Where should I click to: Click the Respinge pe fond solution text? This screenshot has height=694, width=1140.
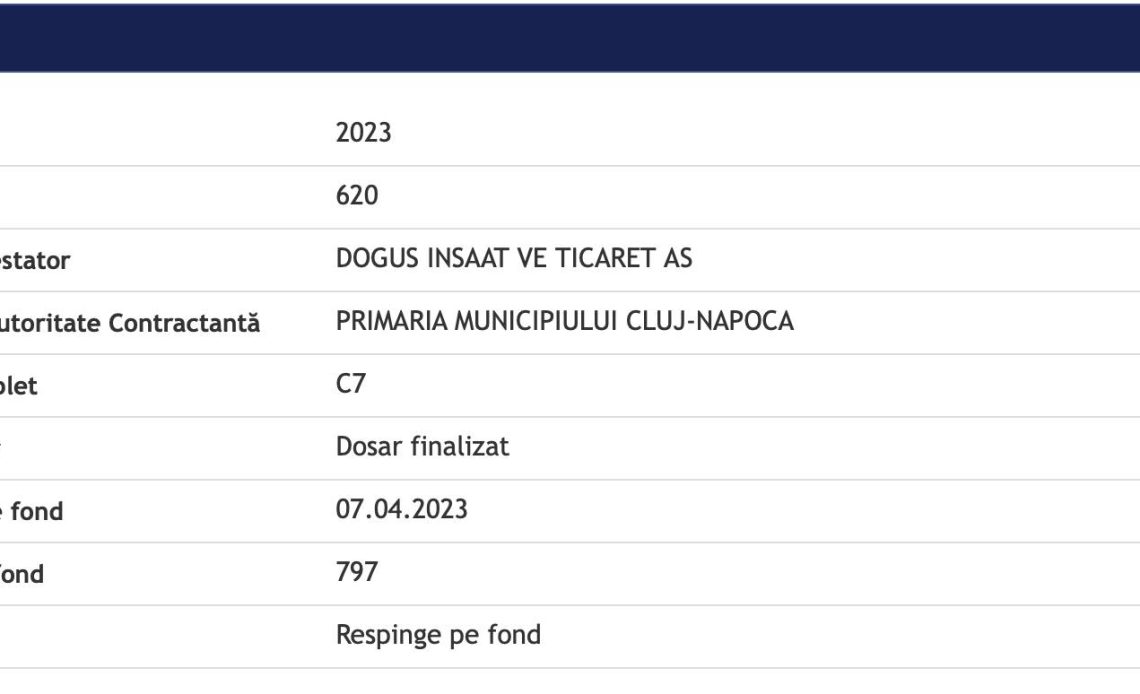[438, 635]
